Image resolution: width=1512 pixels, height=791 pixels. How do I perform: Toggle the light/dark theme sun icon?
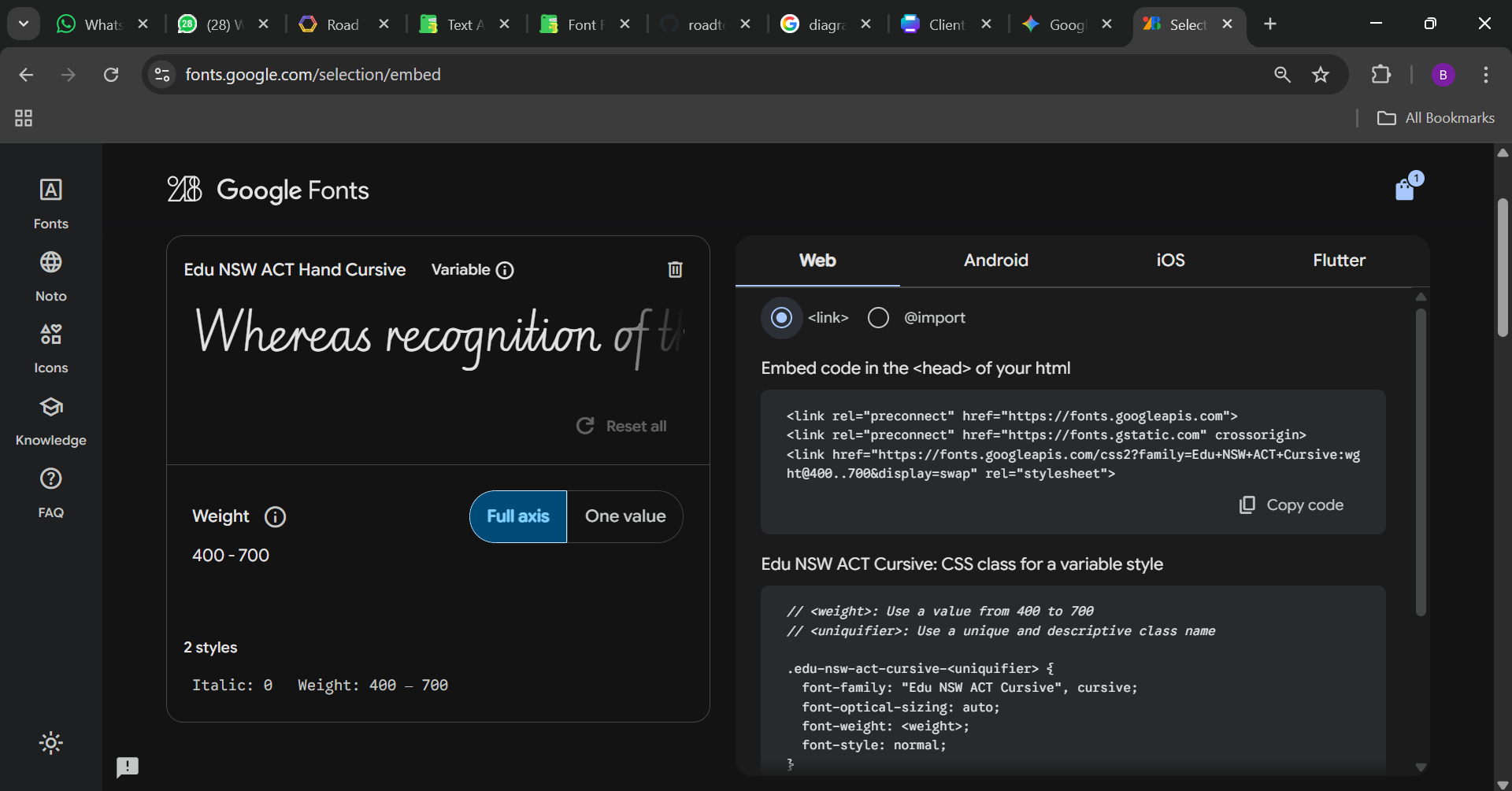pyautogui.click(x=50, y=743)
